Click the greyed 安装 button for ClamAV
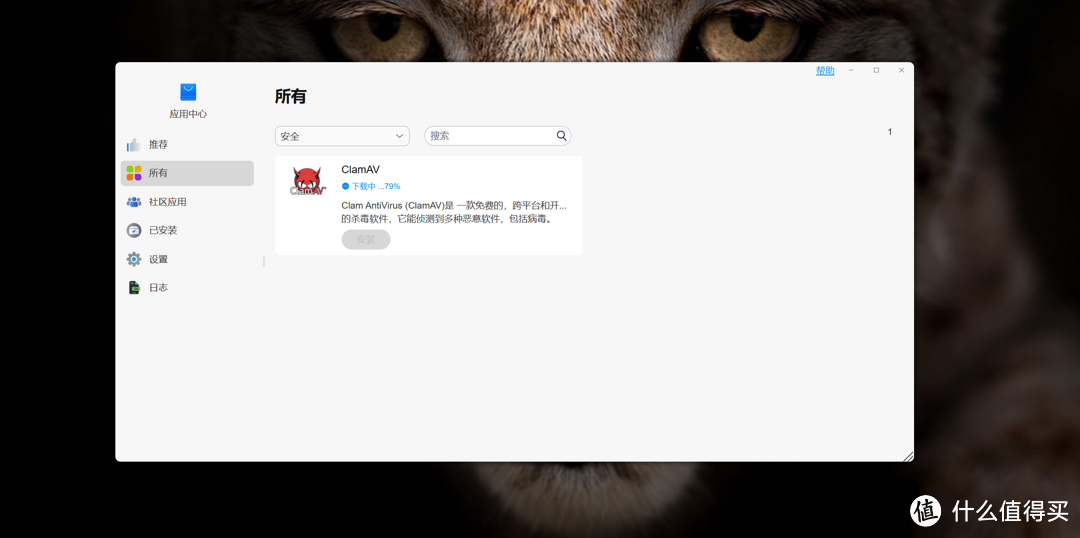The image size is (1080, 538). (366, 240)
